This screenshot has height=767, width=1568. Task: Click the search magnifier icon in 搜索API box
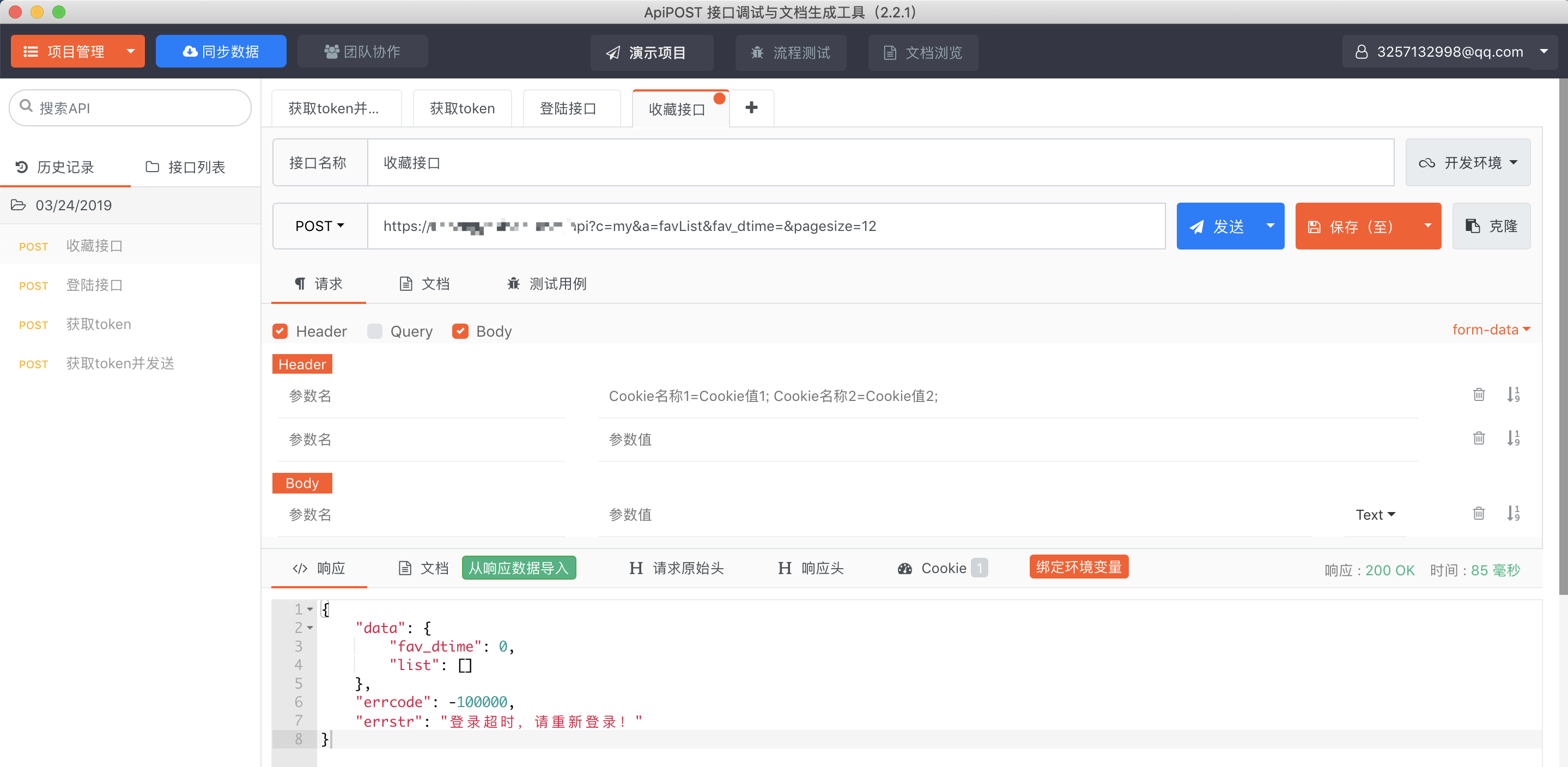pos(26,107)
